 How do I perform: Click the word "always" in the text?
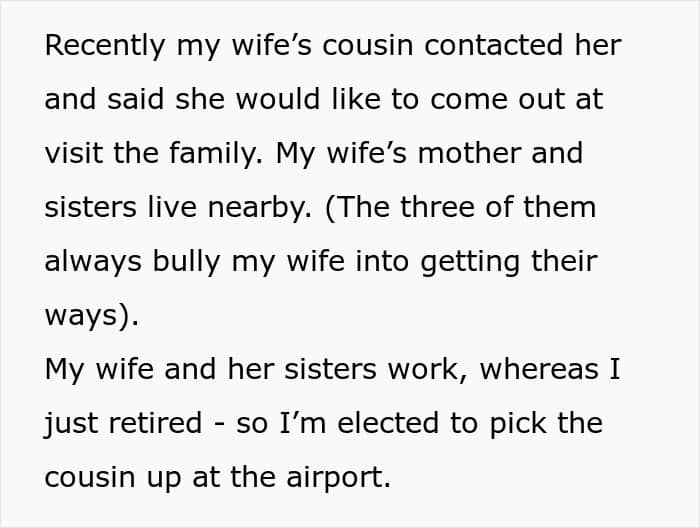point(95,262)
